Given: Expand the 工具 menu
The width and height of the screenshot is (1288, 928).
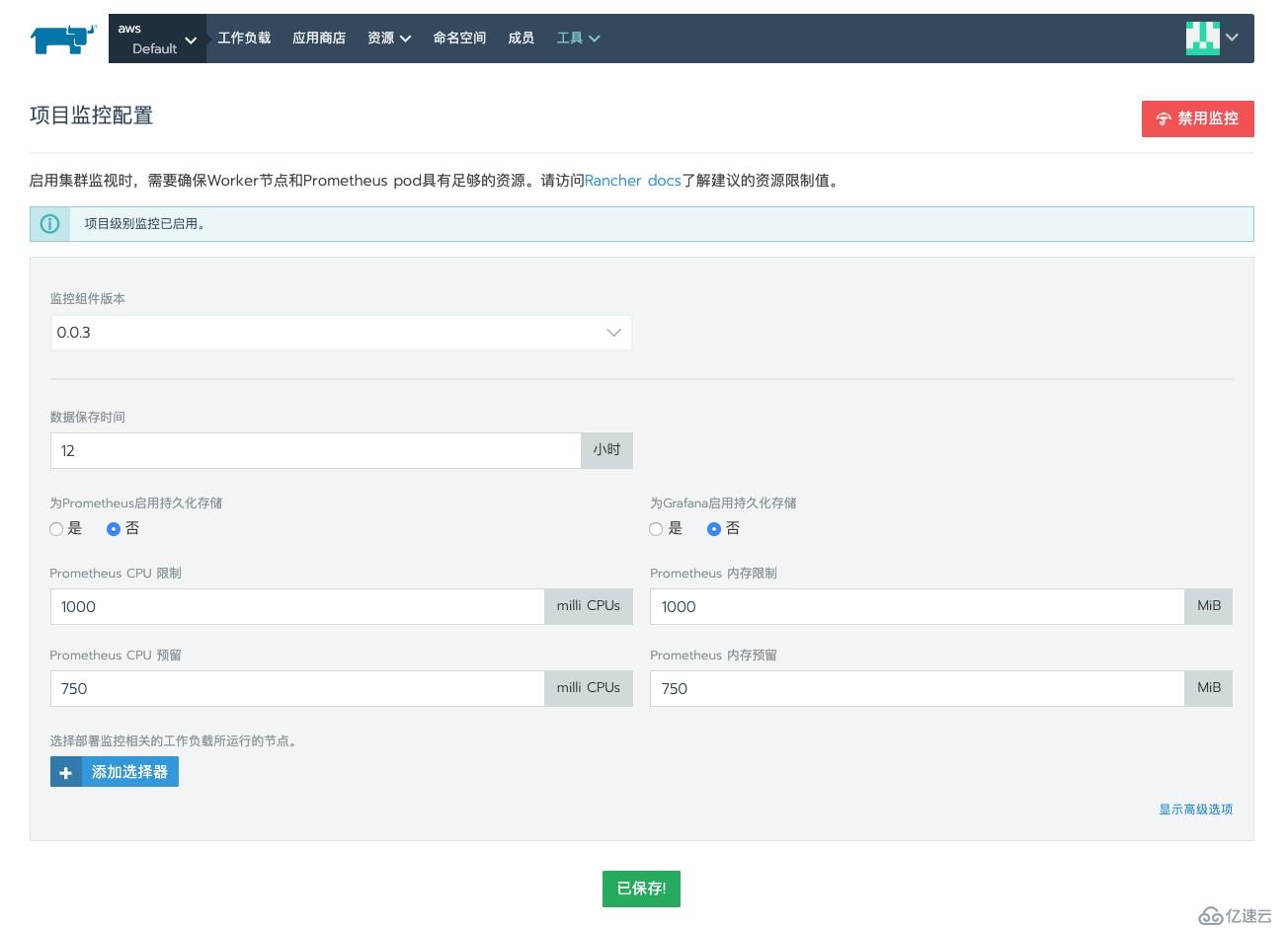Looking at the screenshot, I should (x=578, y=39).
